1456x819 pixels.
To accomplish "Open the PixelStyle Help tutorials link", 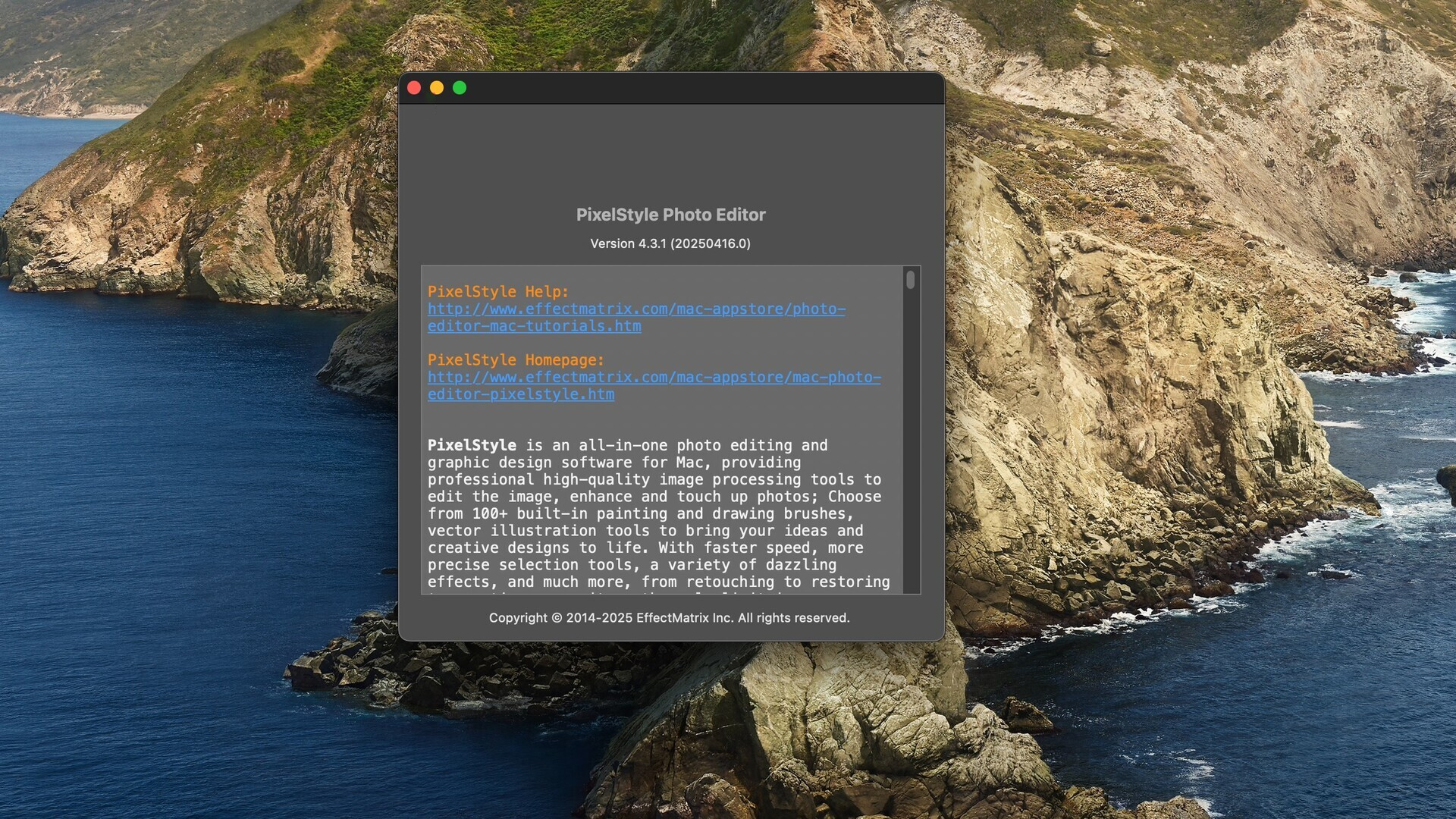I will pos(636,309).
